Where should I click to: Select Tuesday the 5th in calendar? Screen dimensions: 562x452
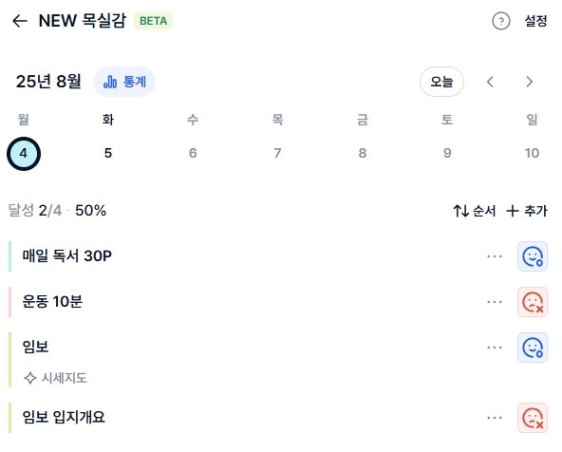108,153
